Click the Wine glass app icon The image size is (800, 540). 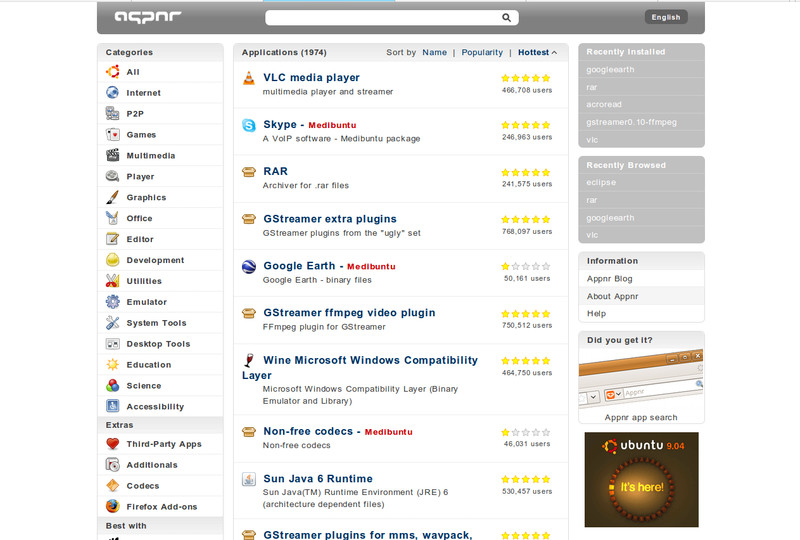[x=248, y=360]
